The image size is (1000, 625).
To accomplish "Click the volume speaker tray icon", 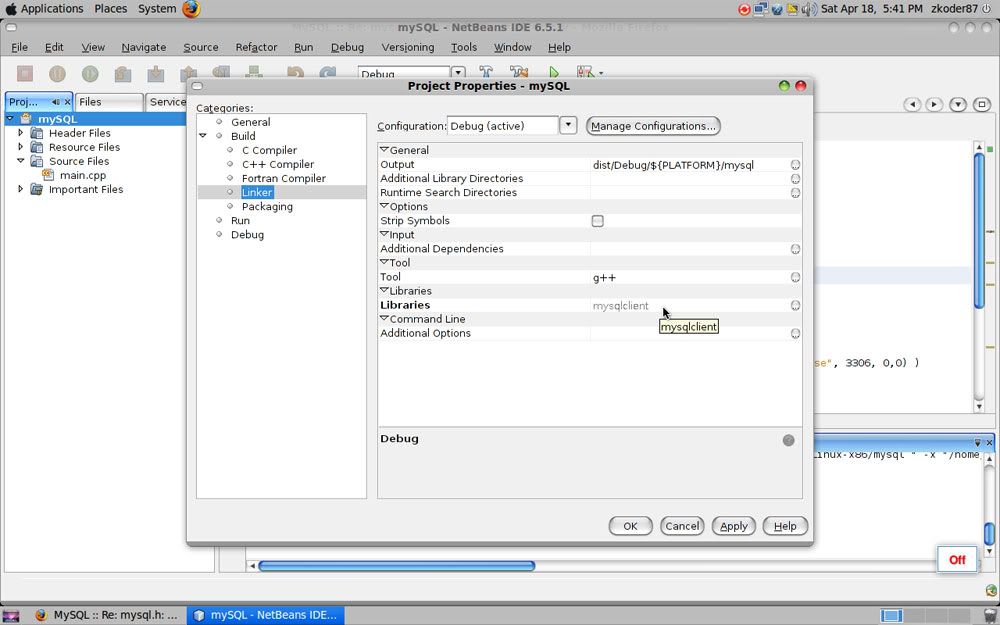I will [x=809, y=9].
